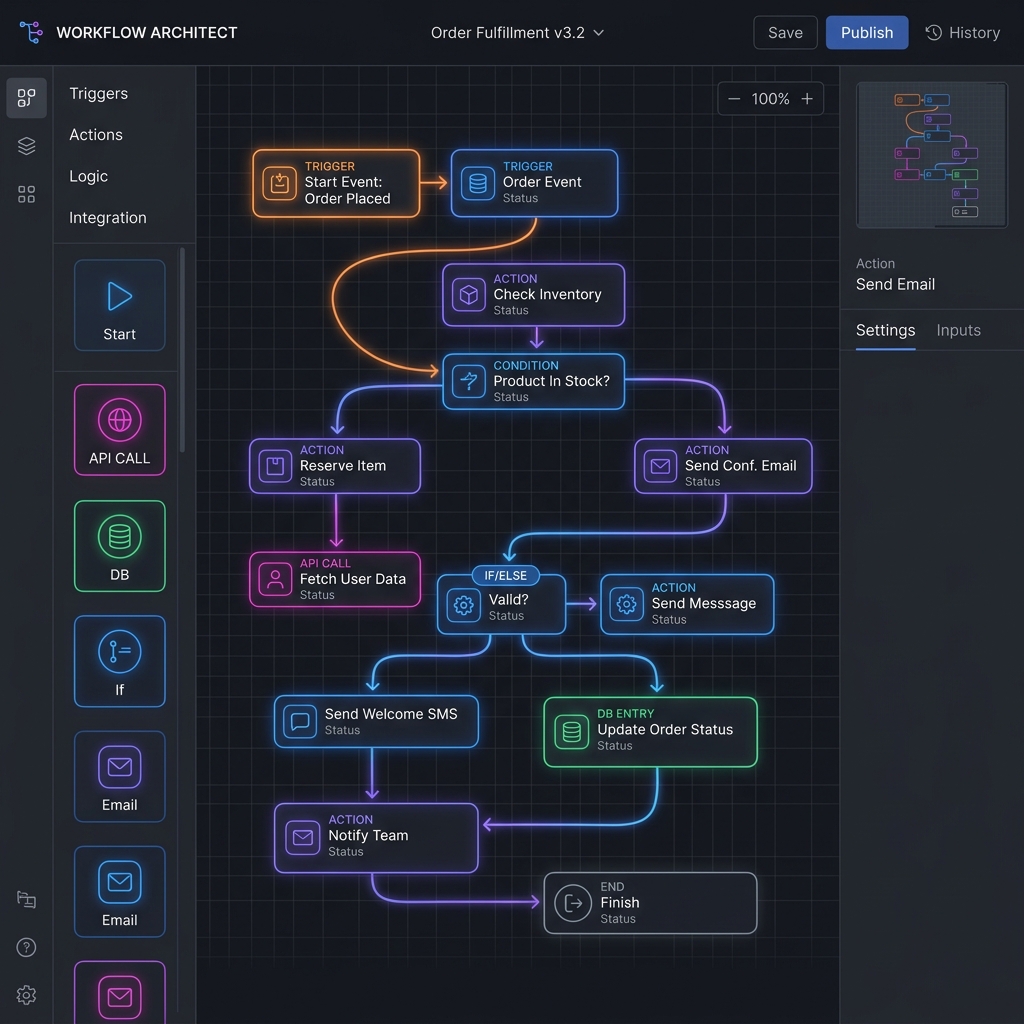Select the Fetch User Data node title
Viewport: 1024px width, 1024px height.
point(353,579)
